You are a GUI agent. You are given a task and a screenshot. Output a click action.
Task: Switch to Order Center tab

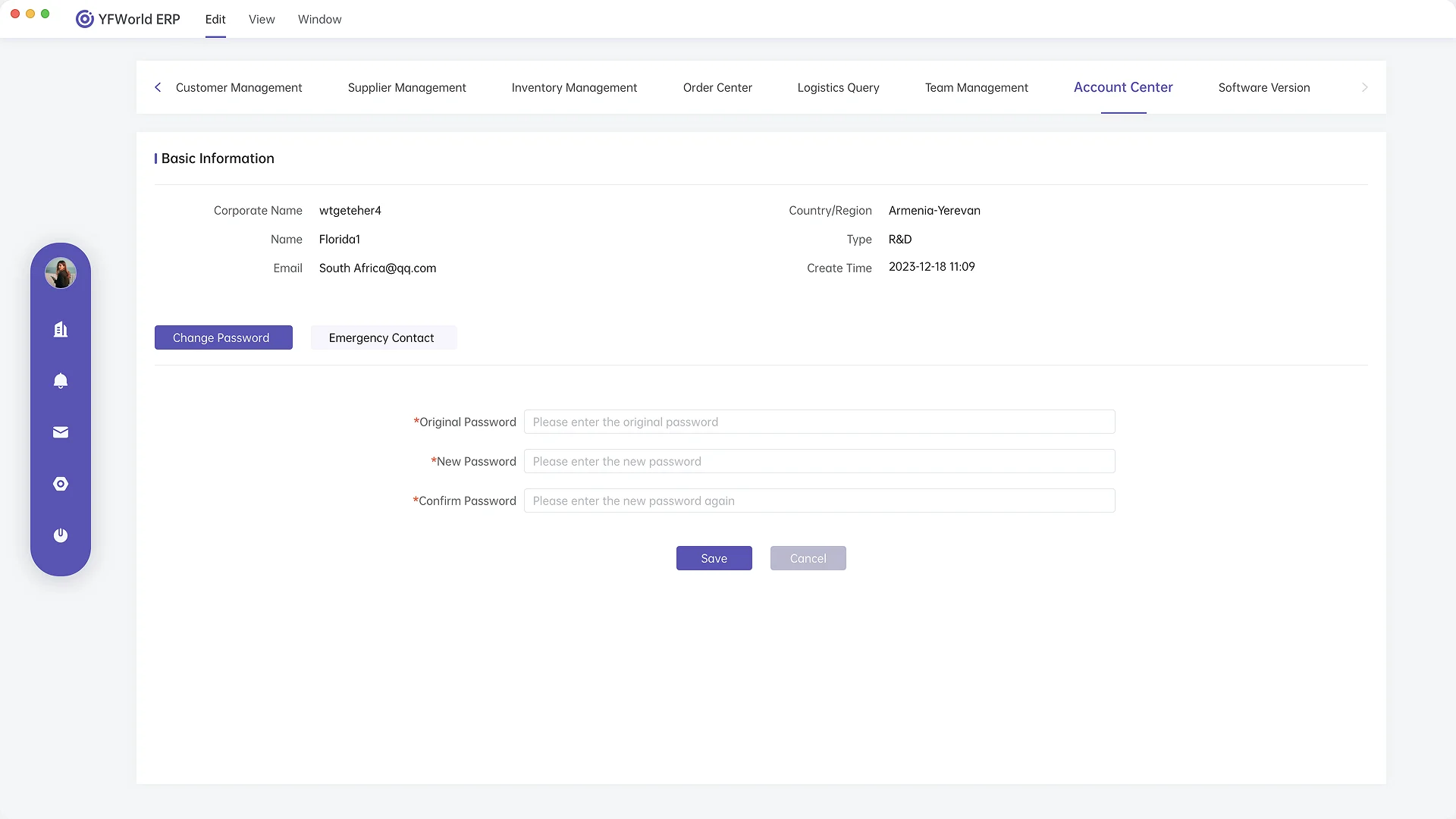pos(717,87)
